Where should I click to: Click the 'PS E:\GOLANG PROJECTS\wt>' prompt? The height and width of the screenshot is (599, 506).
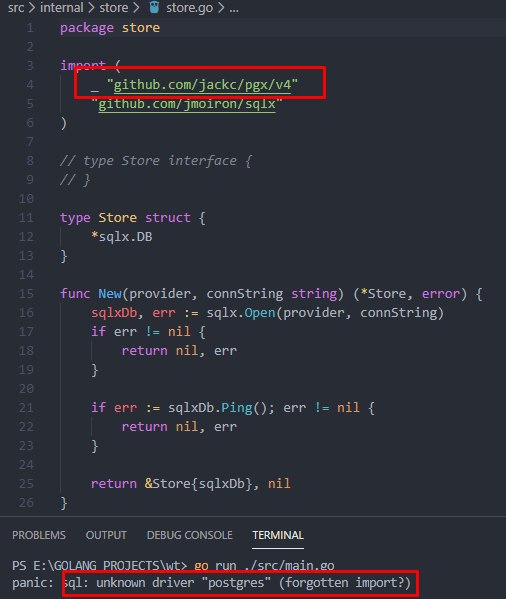coord(100,565)
